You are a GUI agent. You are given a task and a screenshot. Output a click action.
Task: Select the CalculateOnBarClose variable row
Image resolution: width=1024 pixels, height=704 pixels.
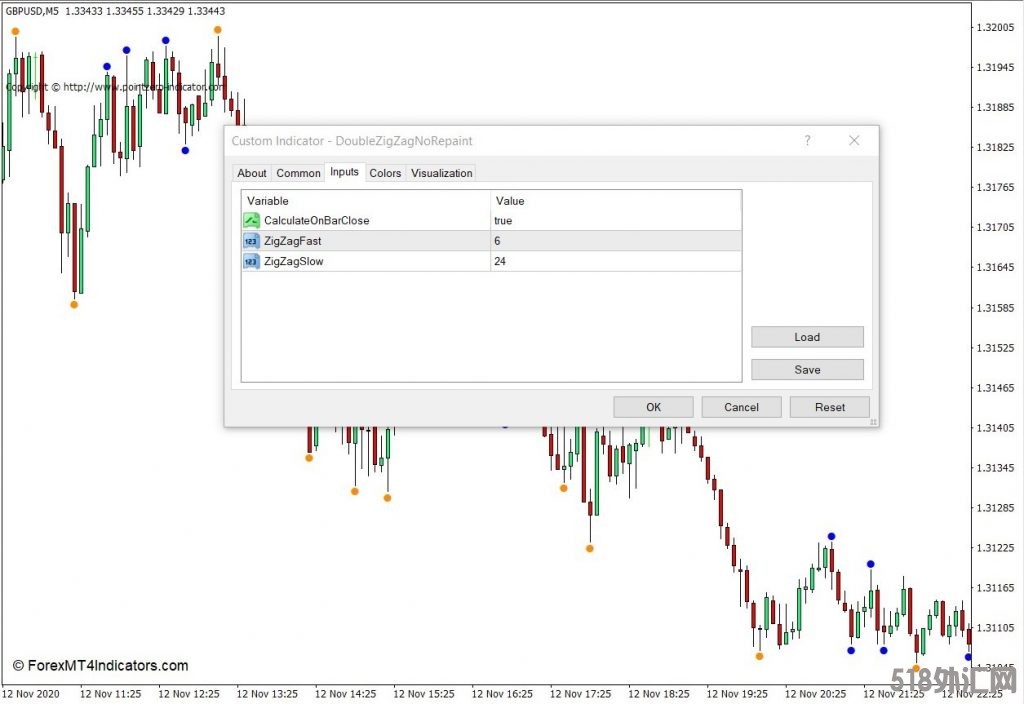pyautogui.click(x=492, y=221)
